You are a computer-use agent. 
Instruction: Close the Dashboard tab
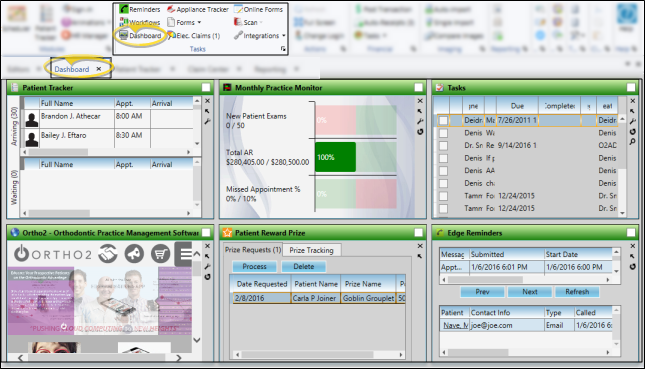[99, 69]
